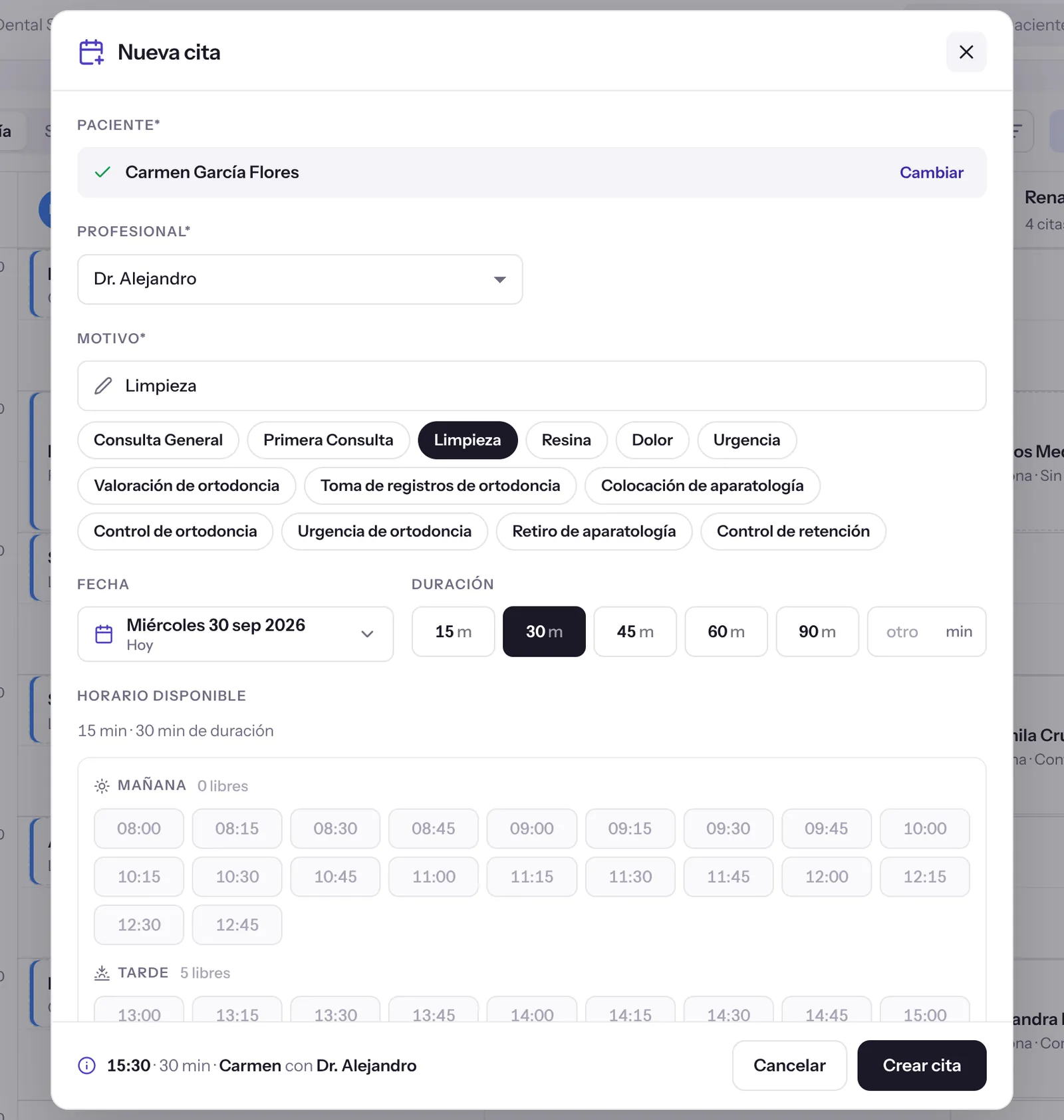Select the Urgencia motive chip
The height and width of the screenshot is (1120, 1064).
[x=747, y=440]
